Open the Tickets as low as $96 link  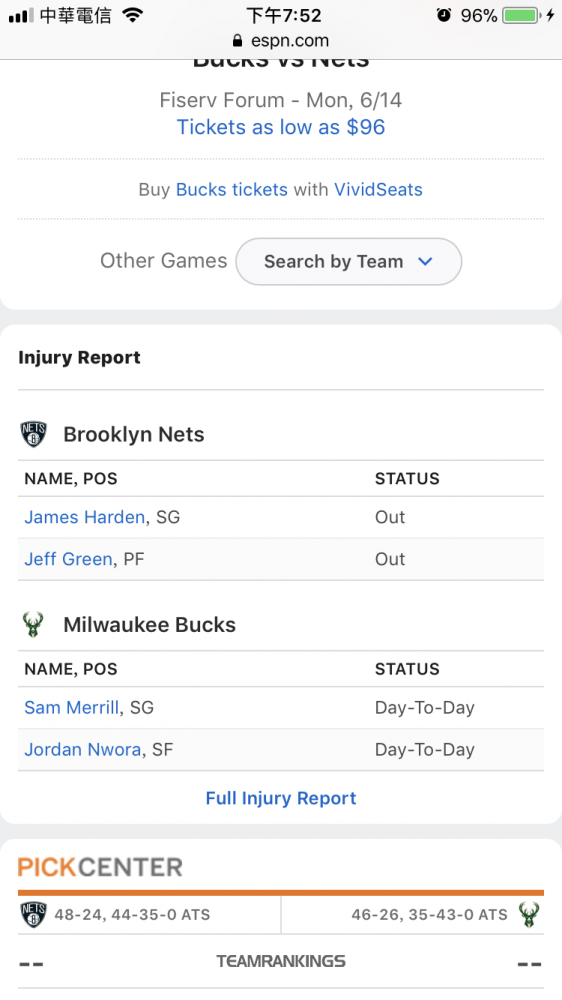[281, 127]
